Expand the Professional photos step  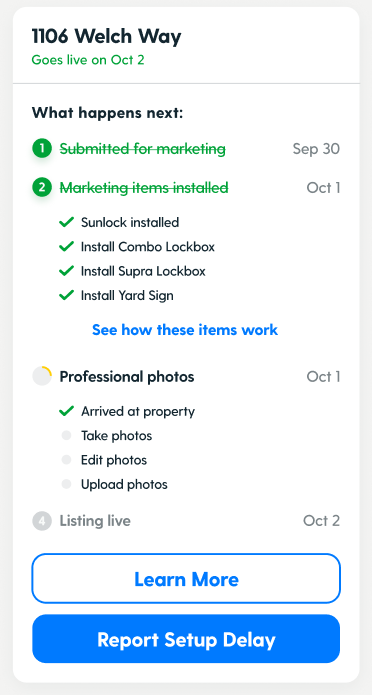127,377
